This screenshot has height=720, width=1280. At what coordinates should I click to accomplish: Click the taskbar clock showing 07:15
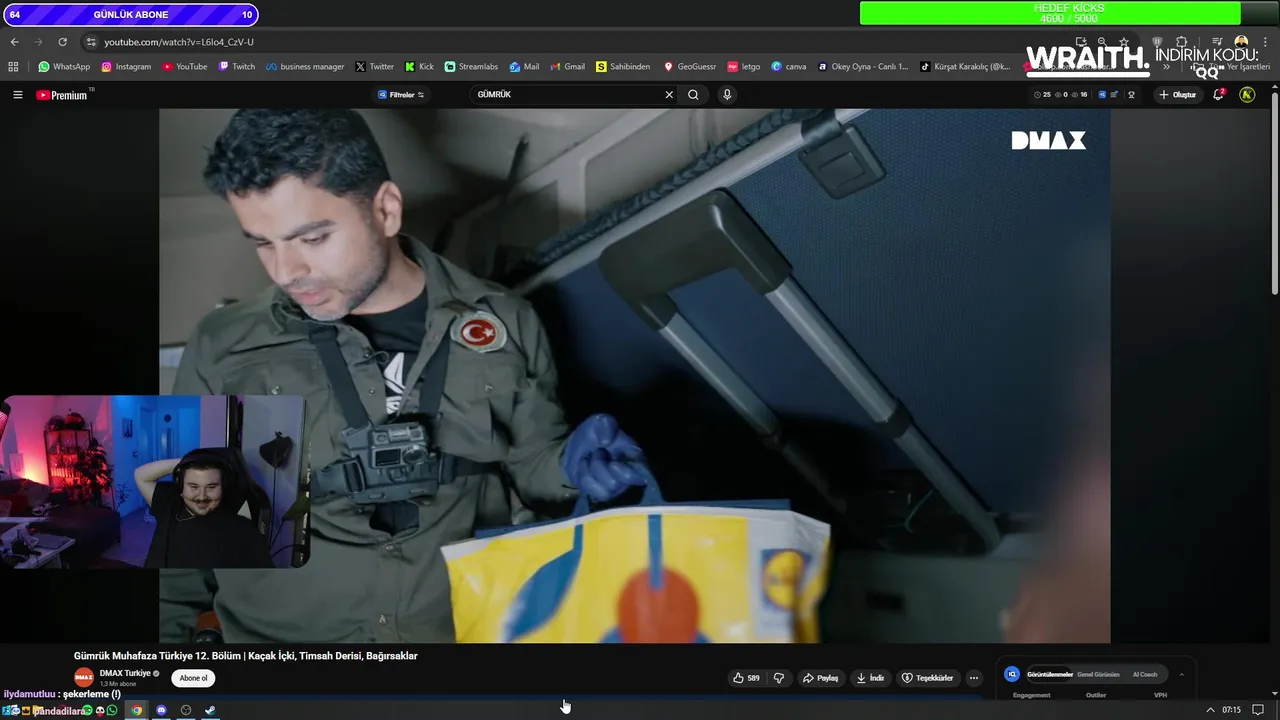click(x=1231, y=710)
